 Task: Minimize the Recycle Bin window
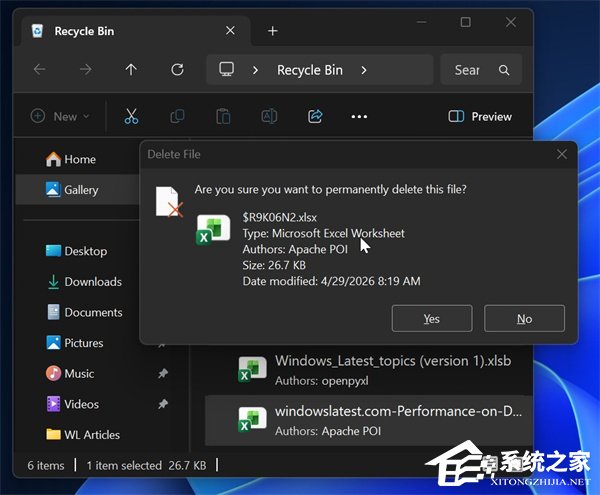pos(422,22)
